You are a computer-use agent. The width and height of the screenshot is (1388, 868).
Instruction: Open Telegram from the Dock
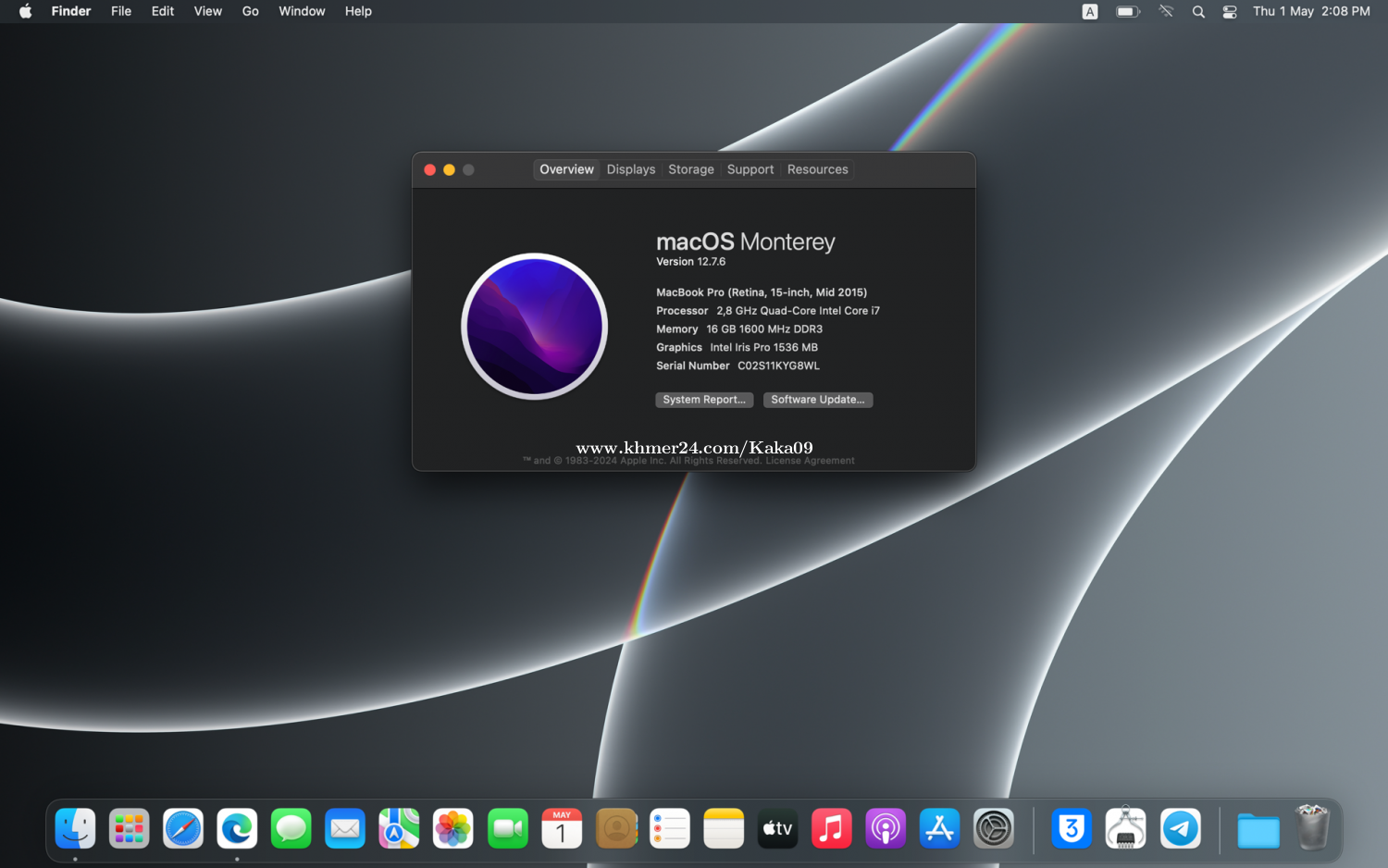(x=1181, y=829)
